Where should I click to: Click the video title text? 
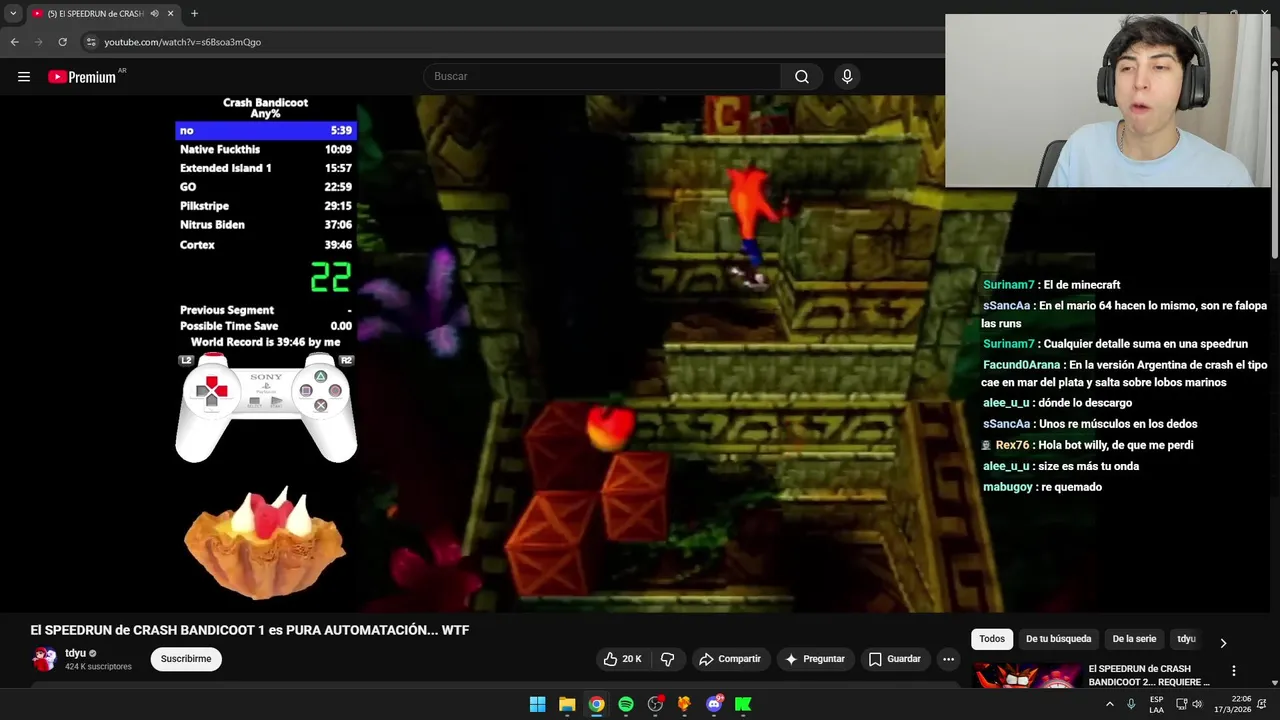(x=249, y=630)
